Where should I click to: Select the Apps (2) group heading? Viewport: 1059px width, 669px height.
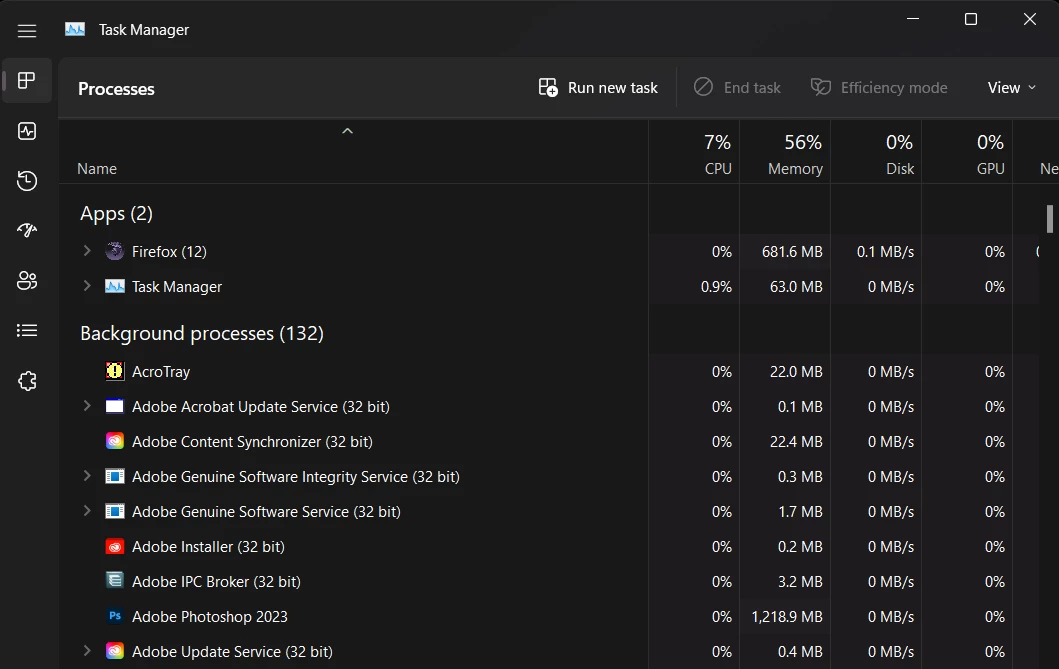click(x=116, y=213)
